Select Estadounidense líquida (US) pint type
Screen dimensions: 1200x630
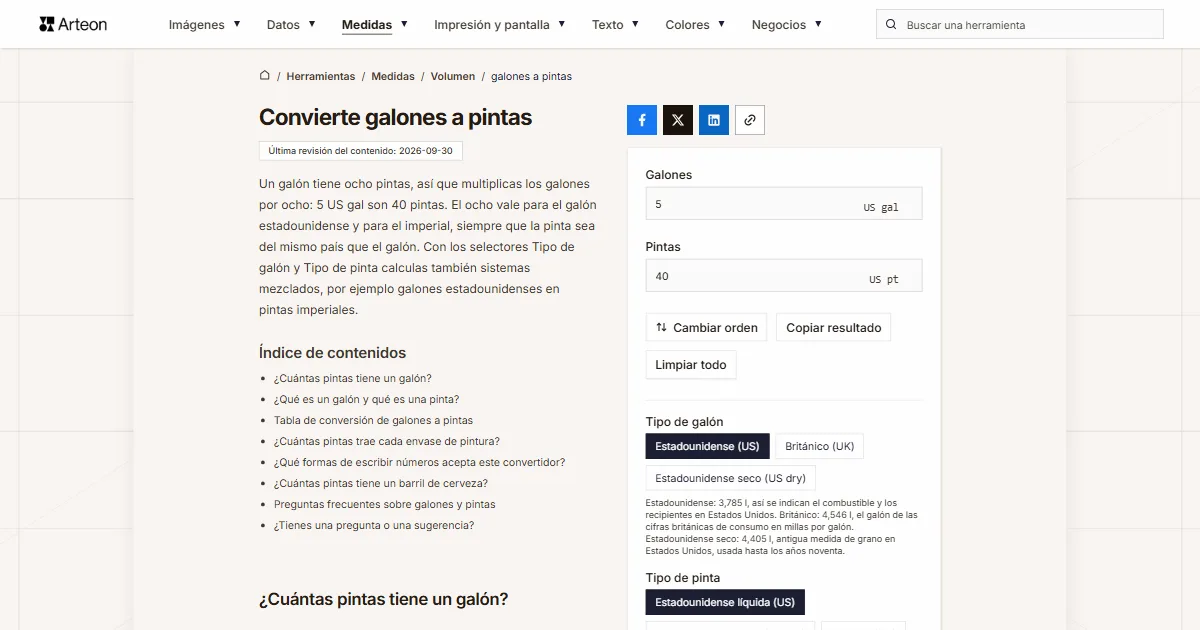coord(725,602)
